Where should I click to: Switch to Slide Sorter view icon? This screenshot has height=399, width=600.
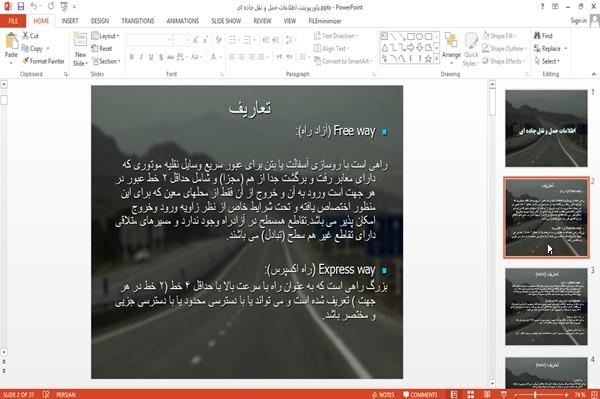[471, 395]
